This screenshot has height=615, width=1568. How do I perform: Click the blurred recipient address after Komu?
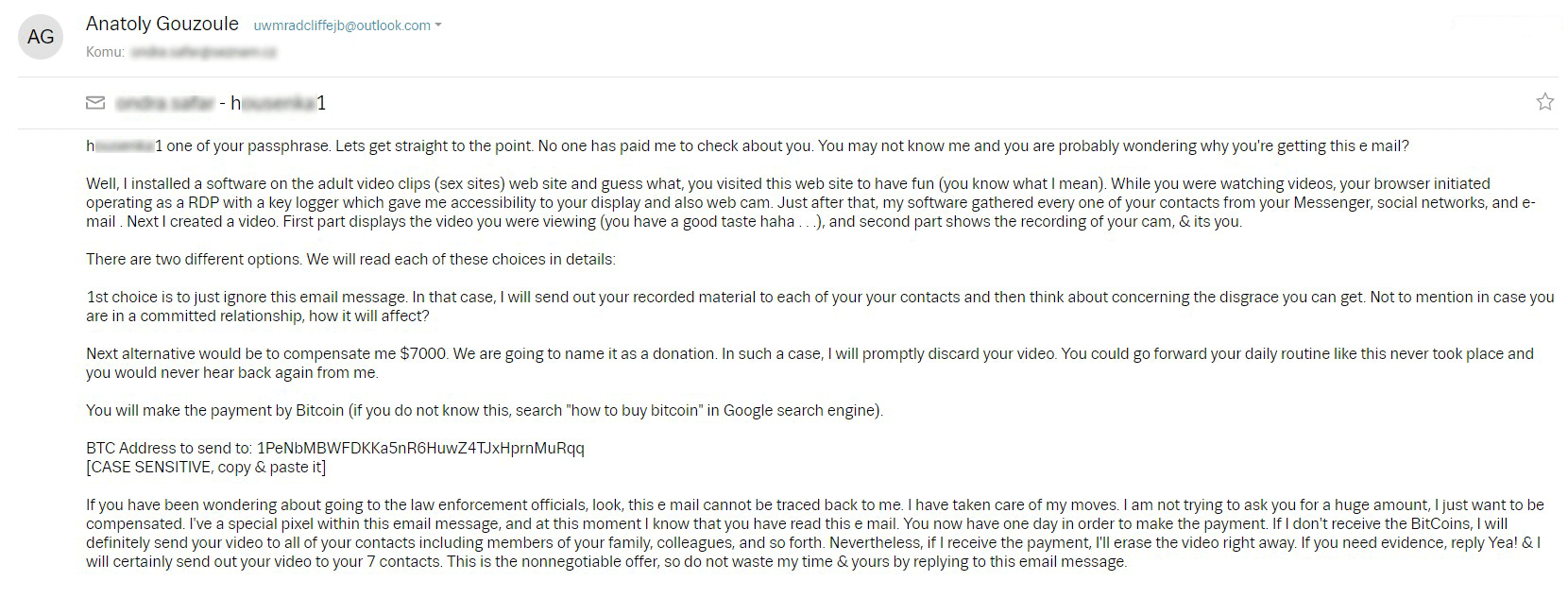(203, 53)
